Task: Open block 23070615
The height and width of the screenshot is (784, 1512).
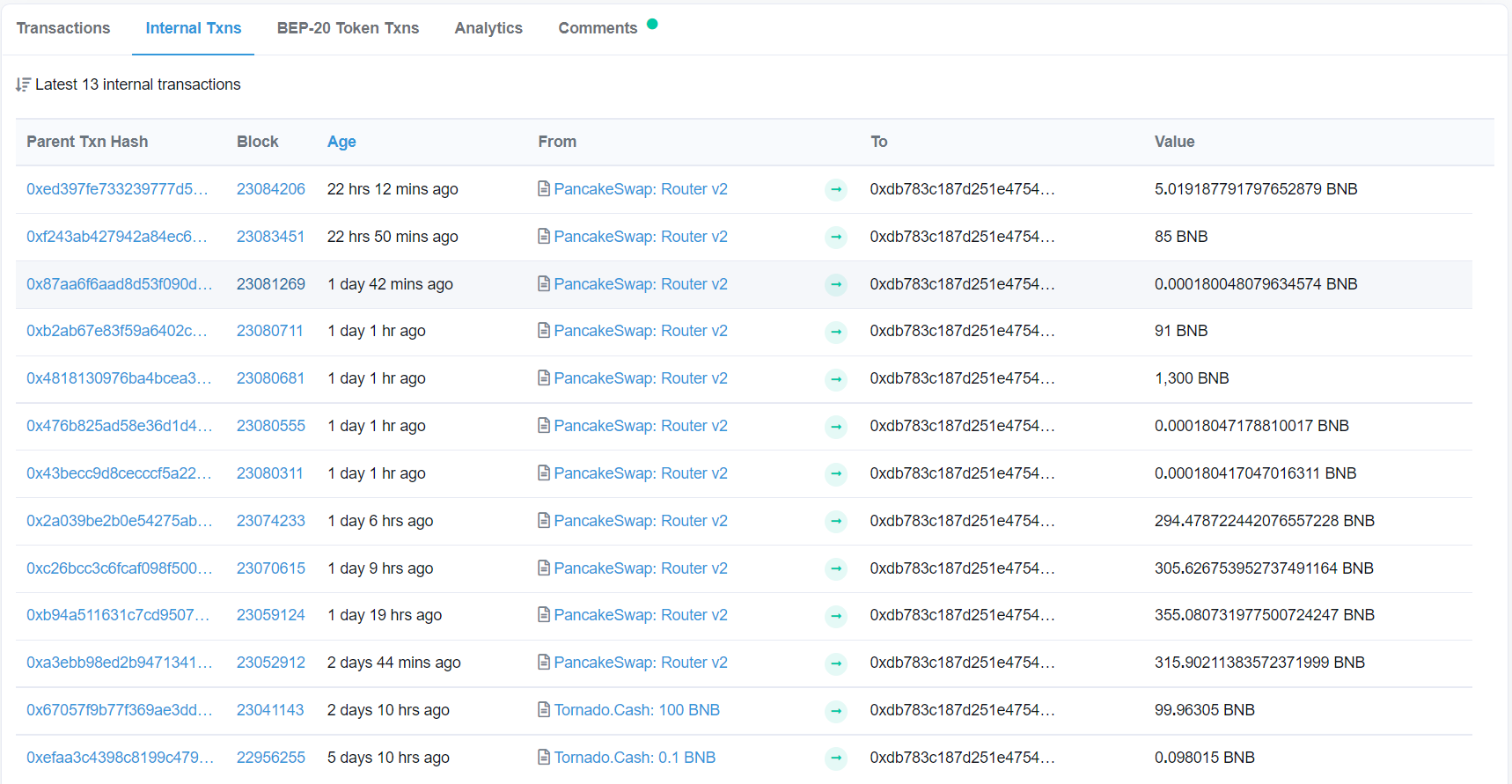Action: coord(271,568)
